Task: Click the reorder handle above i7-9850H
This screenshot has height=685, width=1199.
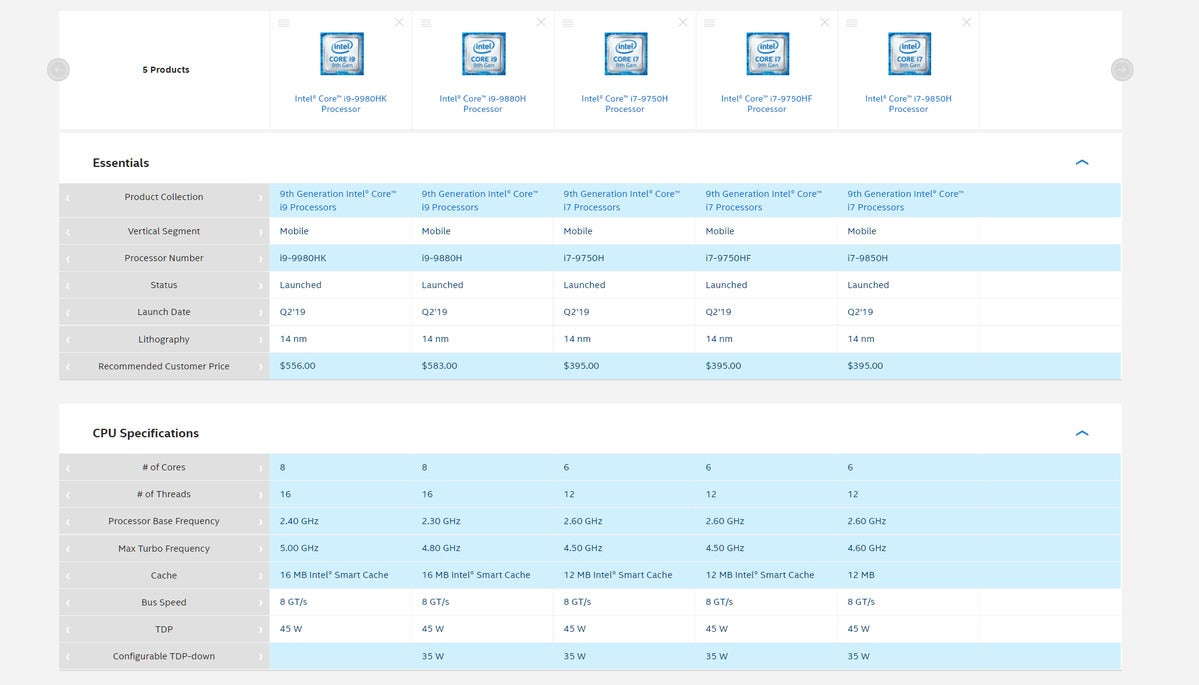Action: click(851, 23)
